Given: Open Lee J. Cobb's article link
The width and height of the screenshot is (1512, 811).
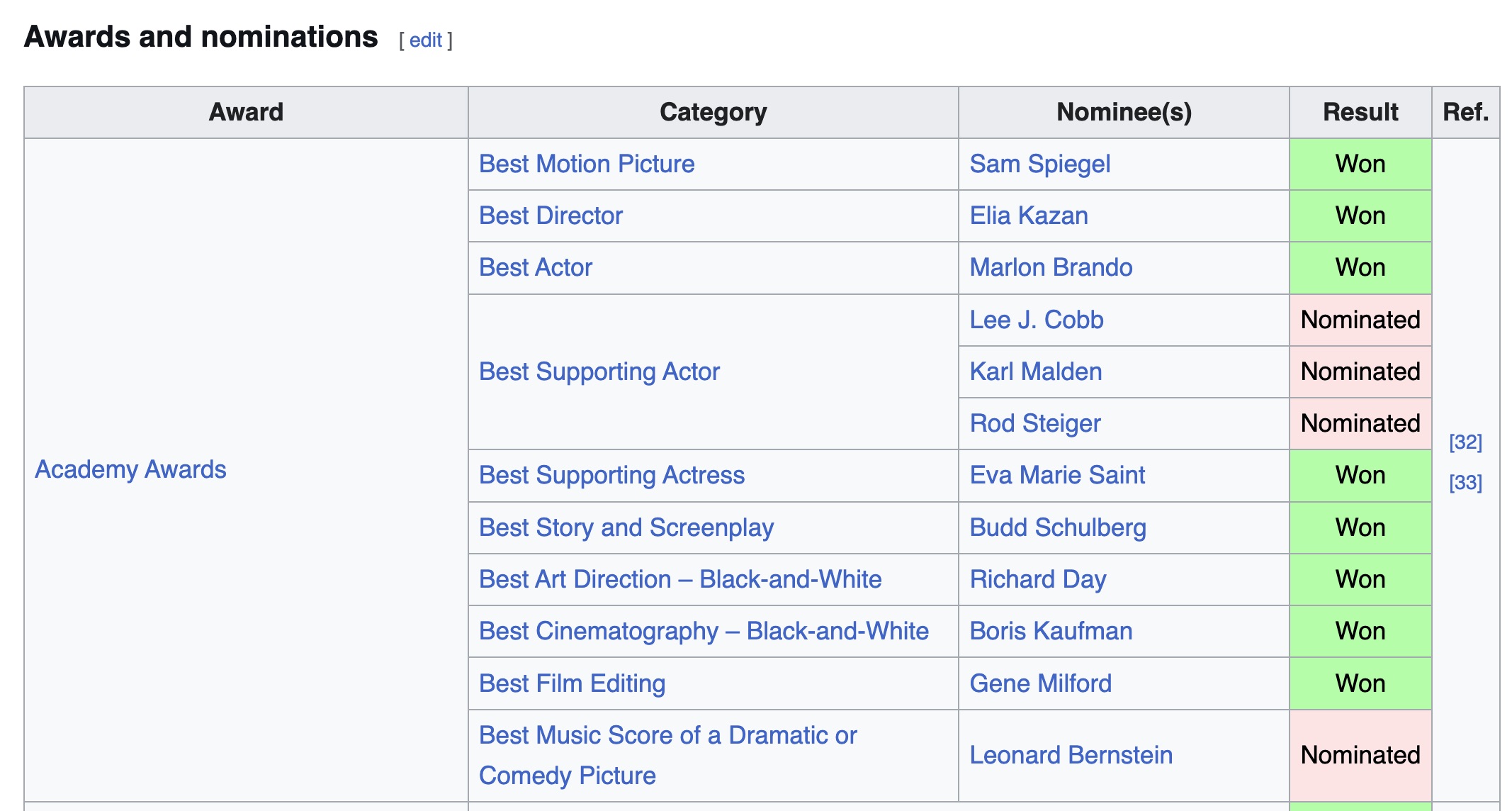Looking at the screenshot, I should pos(1036,320).
